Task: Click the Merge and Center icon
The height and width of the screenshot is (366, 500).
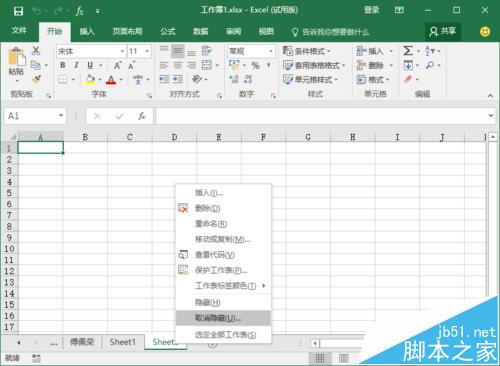Action: (207, 65)
